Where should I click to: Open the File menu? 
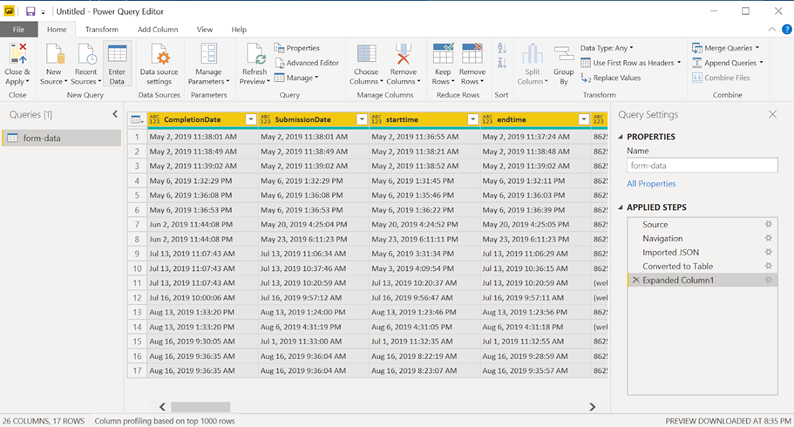pyautogui.click(x=18, y=29)
